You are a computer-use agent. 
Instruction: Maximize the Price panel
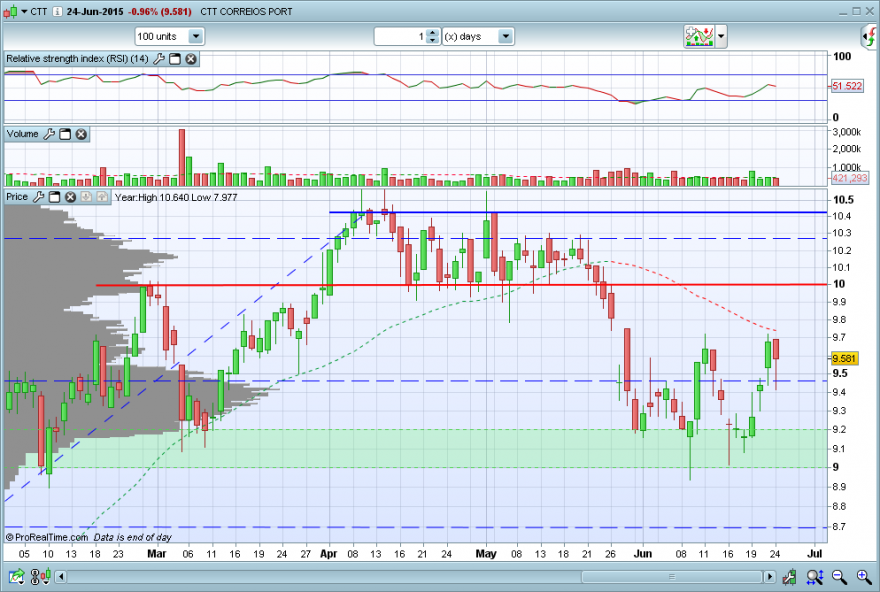point(54,197)
